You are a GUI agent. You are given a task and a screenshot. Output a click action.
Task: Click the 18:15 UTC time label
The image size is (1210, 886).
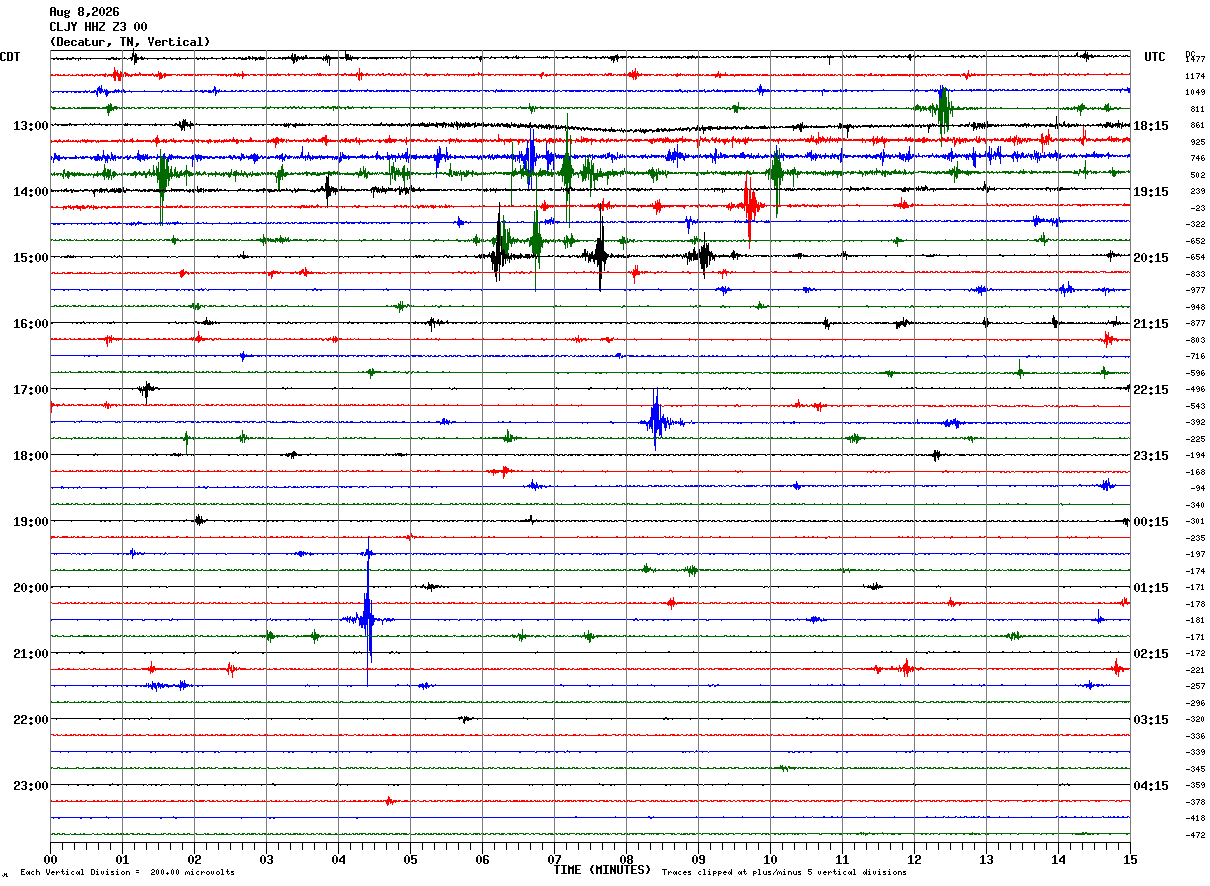point(1151,126)
